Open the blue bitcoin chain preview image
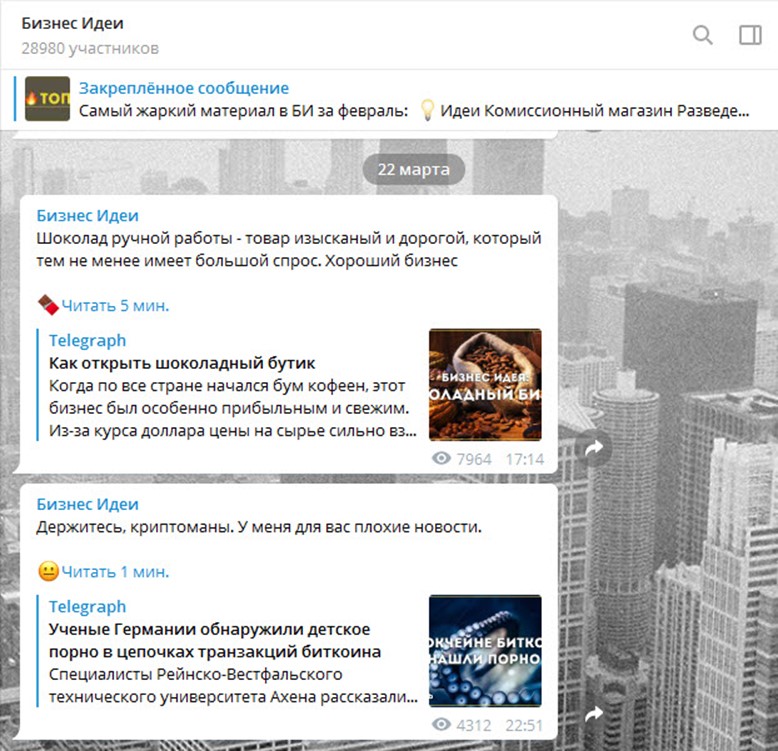Screen dimensions: 778x751 tap(485, 650)
